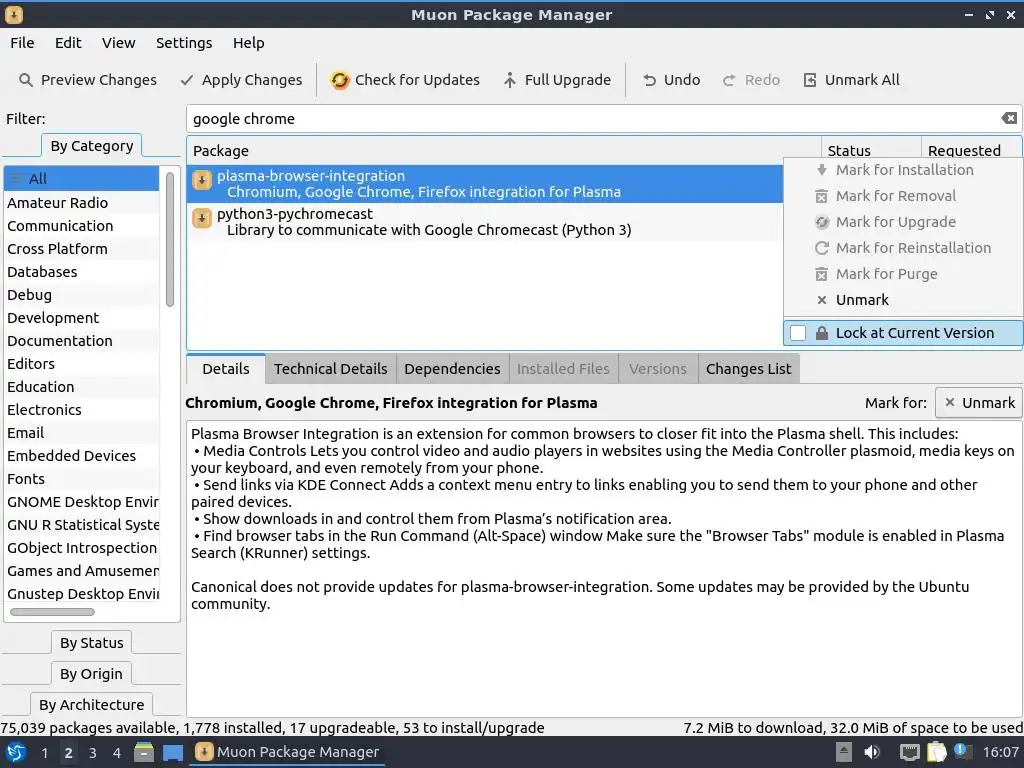Click the Requested column header

(x=971, y=151)
